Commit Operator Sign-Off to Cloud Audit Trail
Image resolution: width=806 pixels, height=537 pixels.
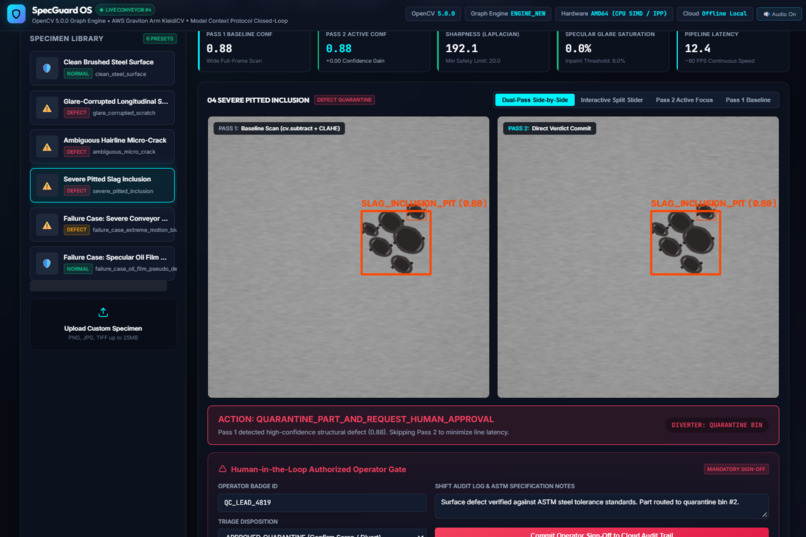(x=601, y=532)
